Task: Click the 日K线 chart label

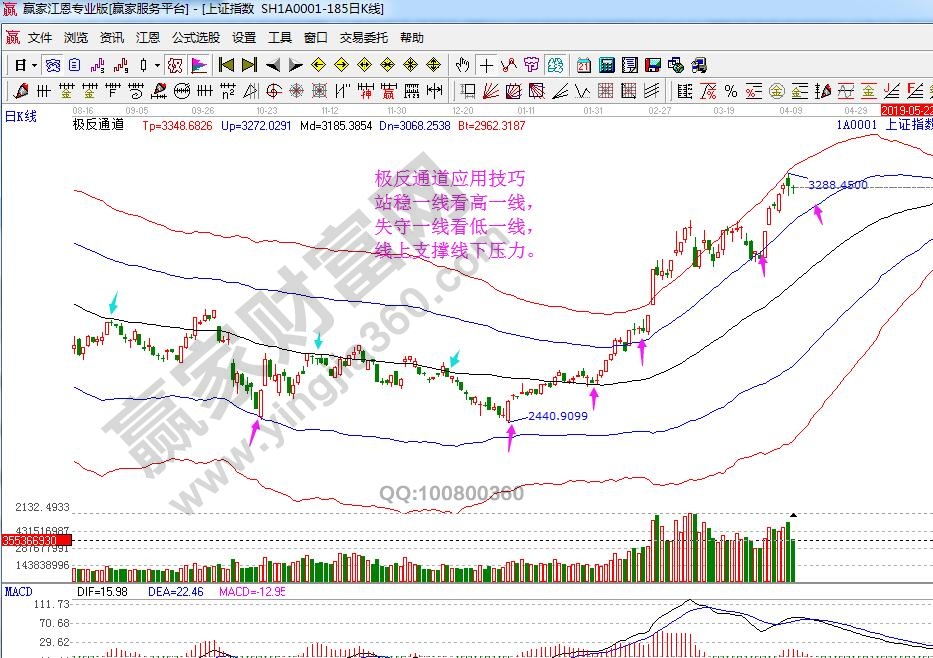Action: [x=21, y=116]
